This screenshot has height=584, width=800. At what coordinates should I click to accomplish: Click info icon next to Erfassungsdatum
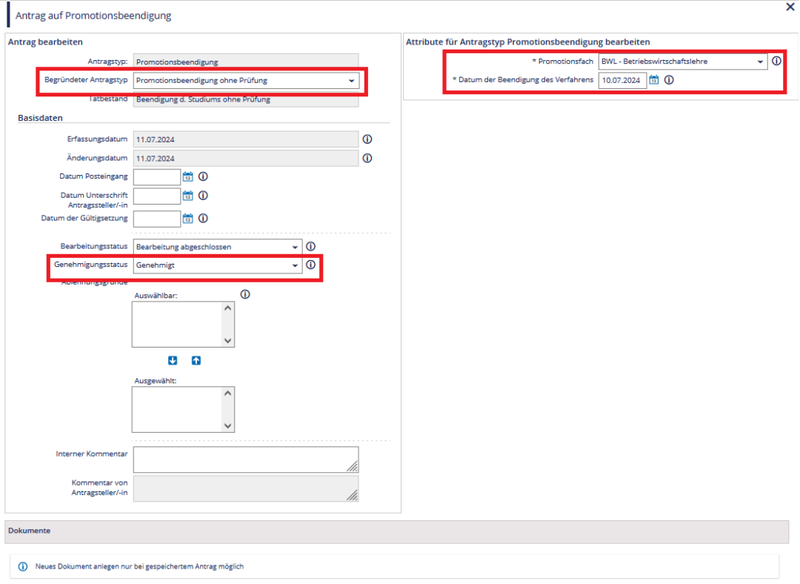pyautogui.click(x=367, y=139)
